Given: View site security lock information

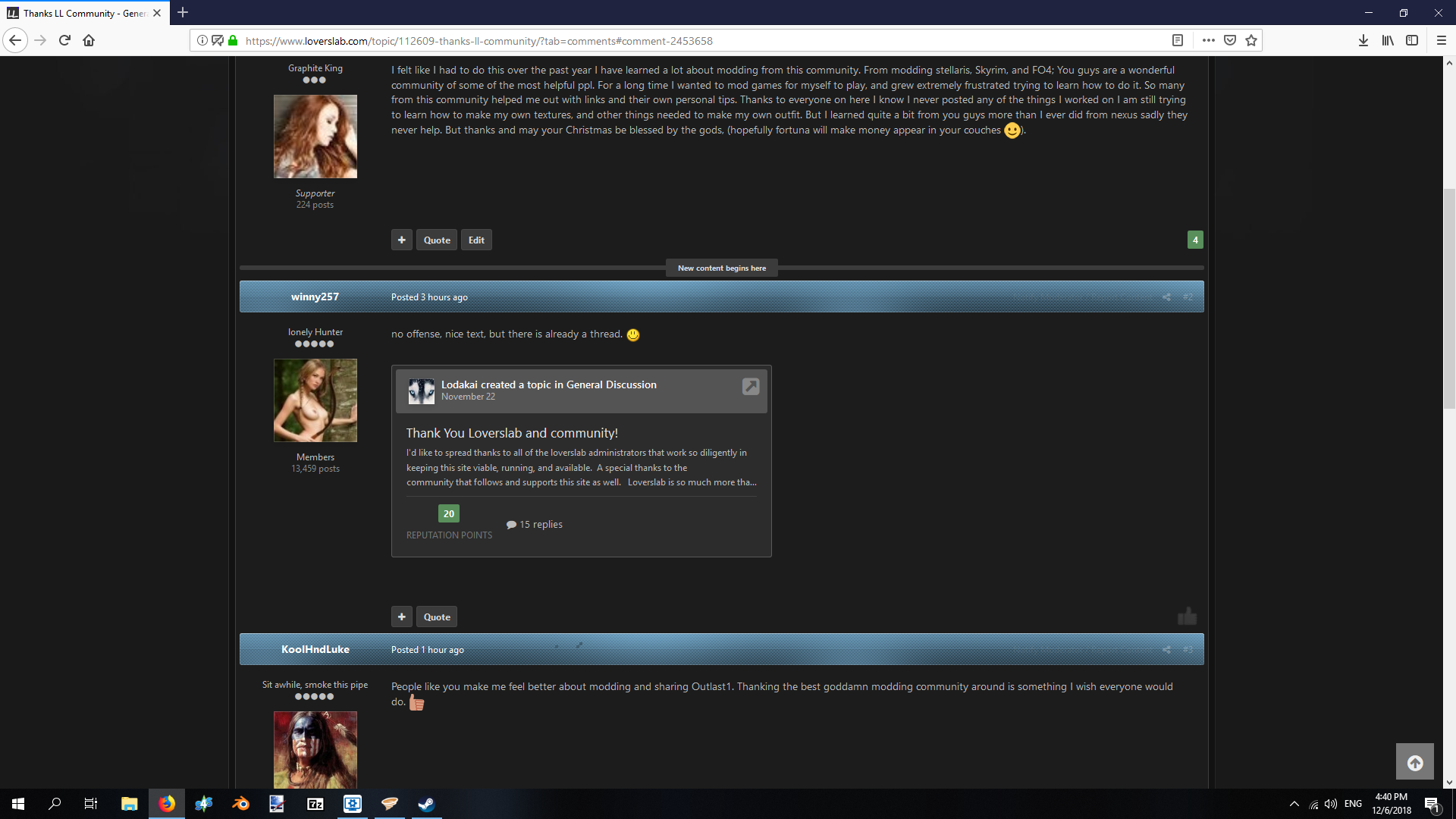Looking at the screenshot, I should click(233, 41).
